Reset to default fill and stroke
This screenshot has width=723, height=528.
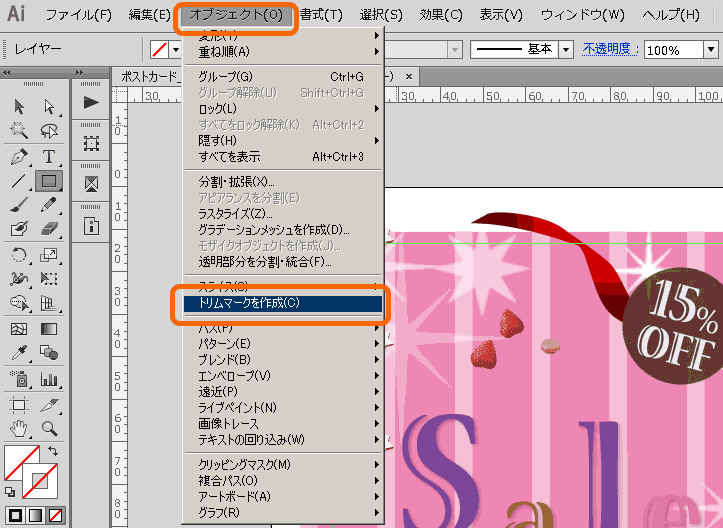click(x=10, y=491)
